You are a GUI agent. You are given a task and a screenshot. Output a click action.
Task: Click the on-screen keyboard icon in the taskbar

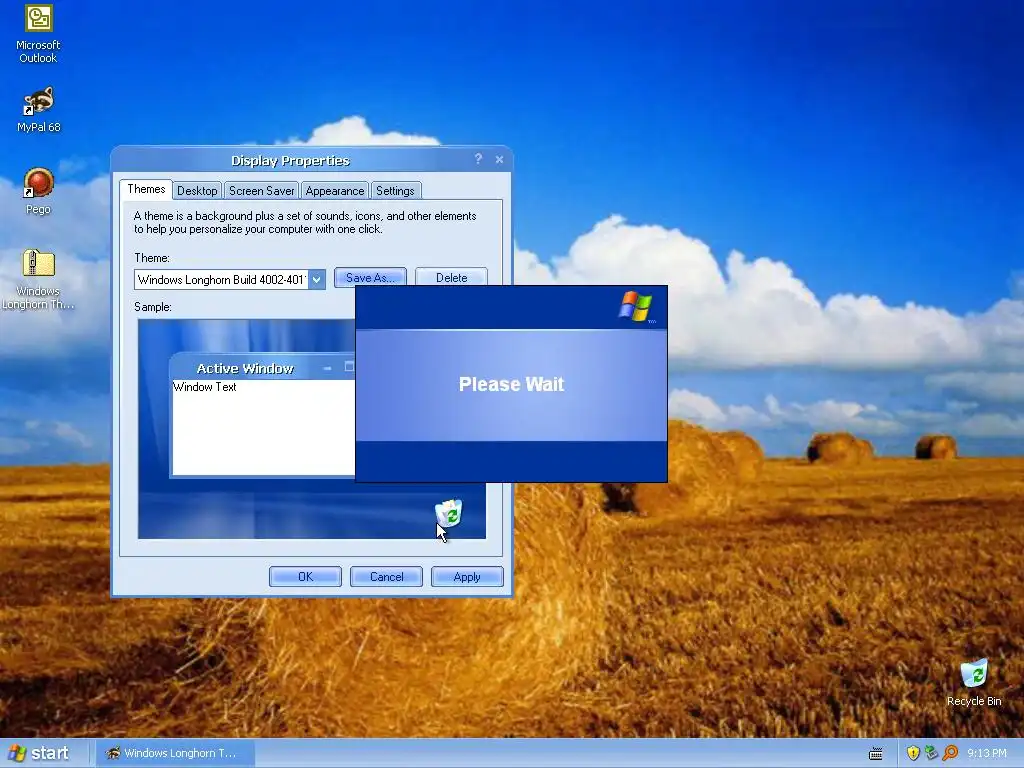coord(876,754)
